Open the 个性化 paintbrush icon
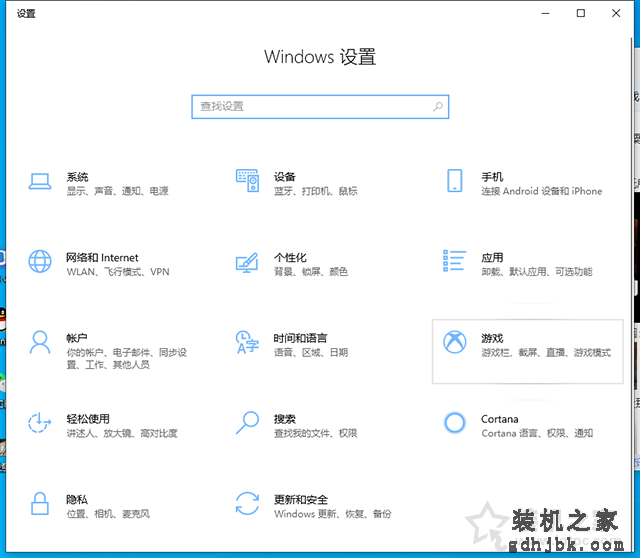This screenshot has height=558, width=640. point(247,263)
